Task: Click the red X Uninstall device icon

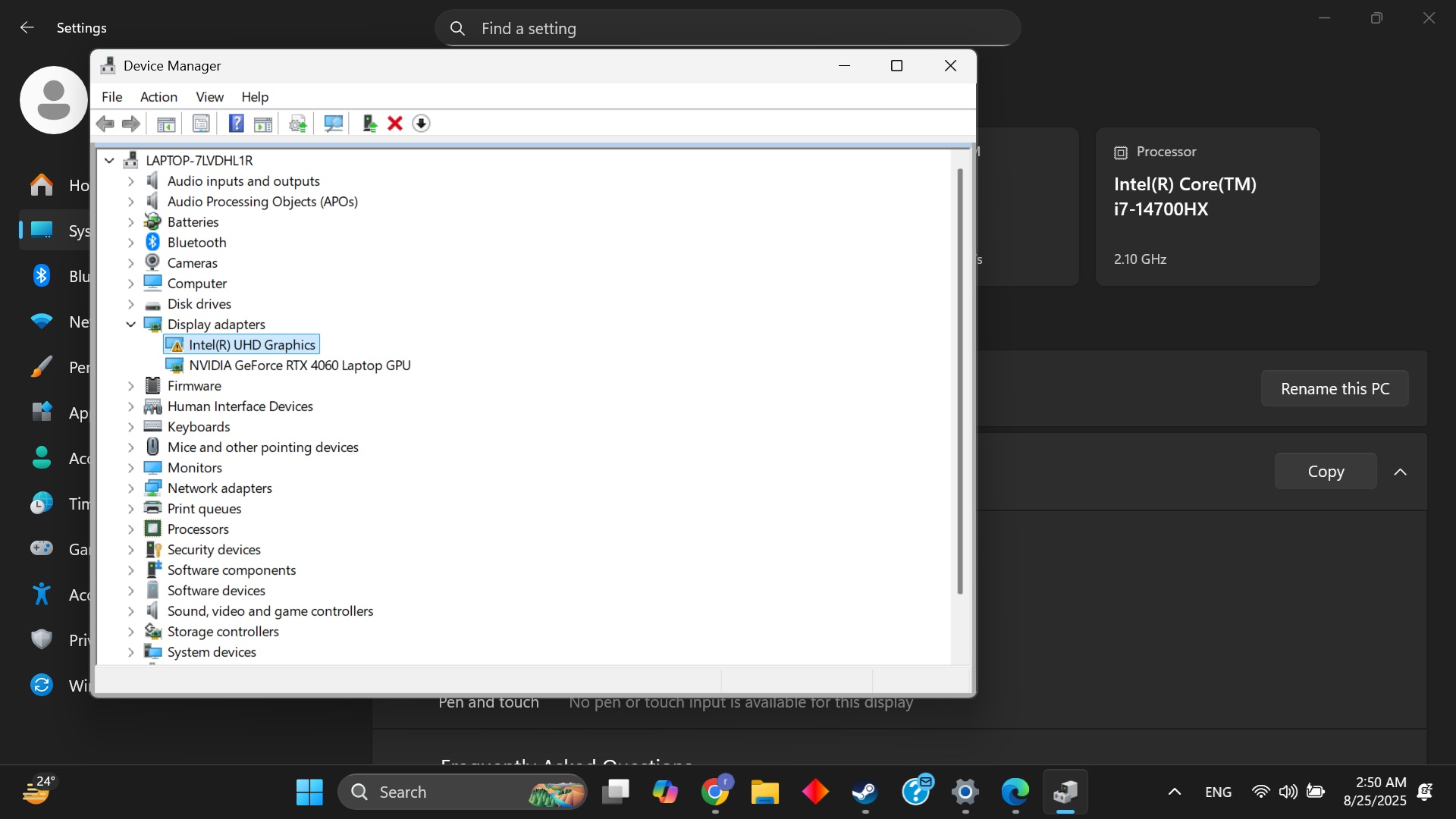Action: point(394,124)
